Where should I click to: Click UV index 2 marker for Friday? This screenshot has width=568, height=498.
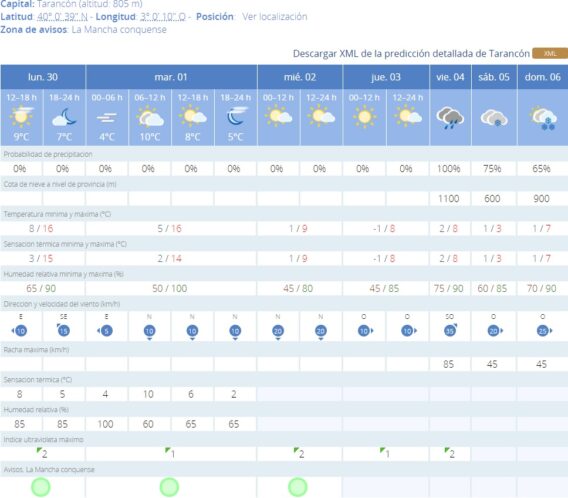(450, 453)
